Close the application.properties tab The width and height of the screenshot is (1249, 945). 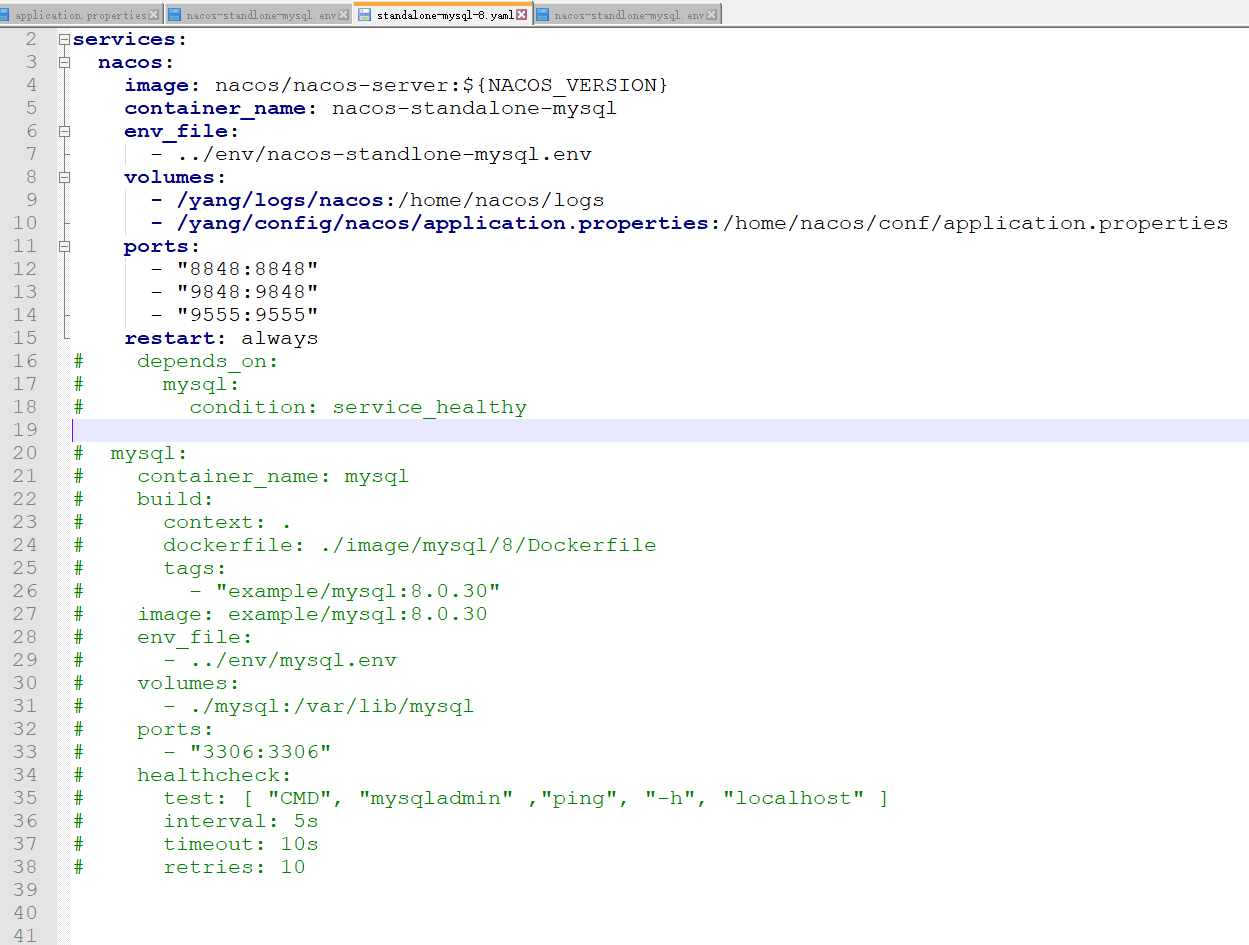coord(154,14)
